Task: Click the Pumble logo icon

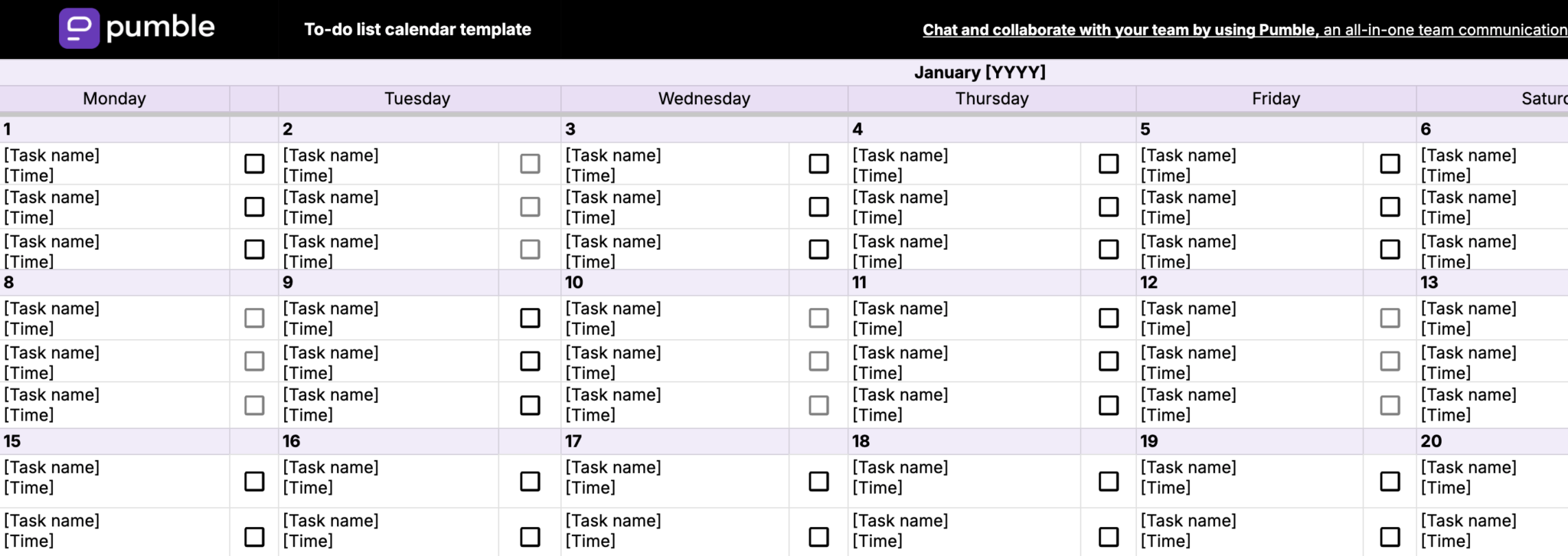Action: (x=79, y=28)
